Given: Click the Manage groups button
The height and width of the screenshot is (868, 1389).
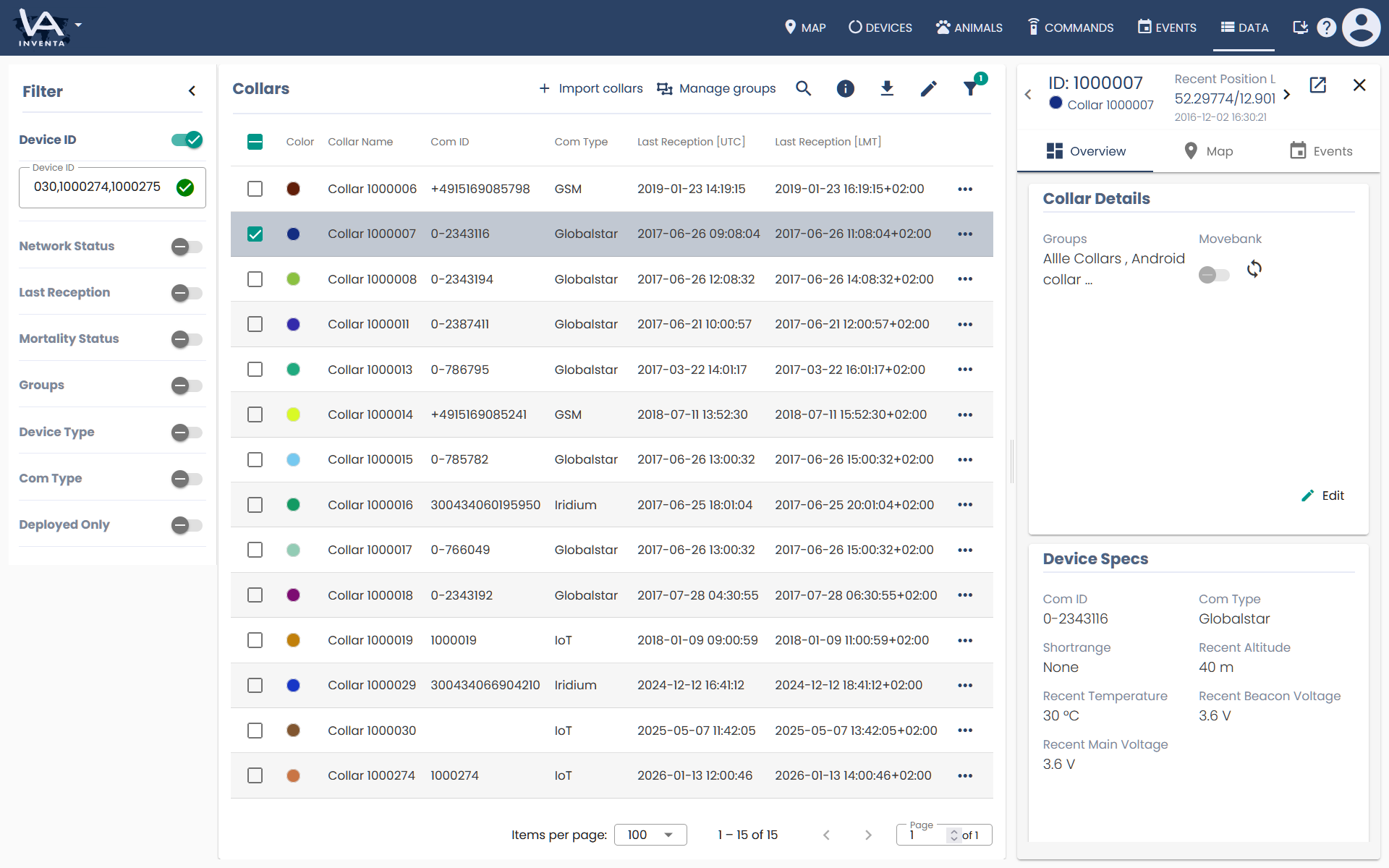Looking at the screenshot, I should pos(716,88).
